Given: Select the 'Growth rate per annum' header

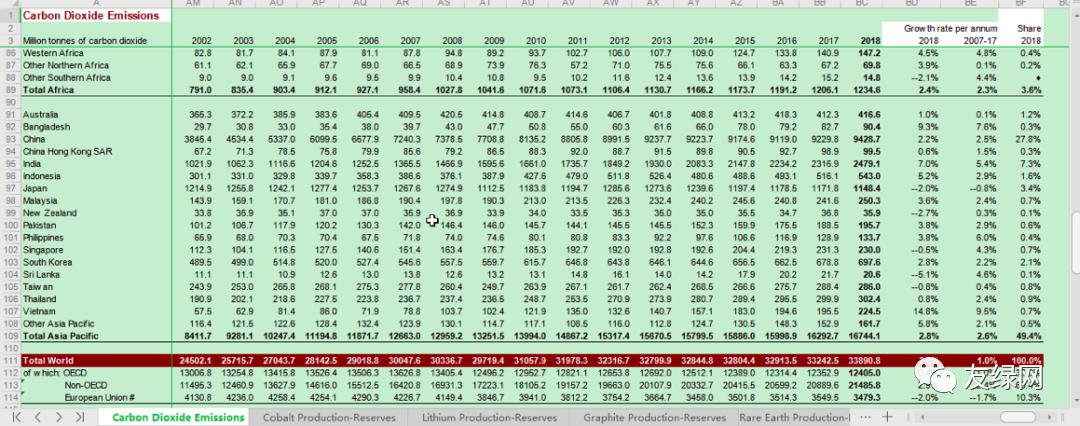Looking at the screenshot, I should 951,28.
